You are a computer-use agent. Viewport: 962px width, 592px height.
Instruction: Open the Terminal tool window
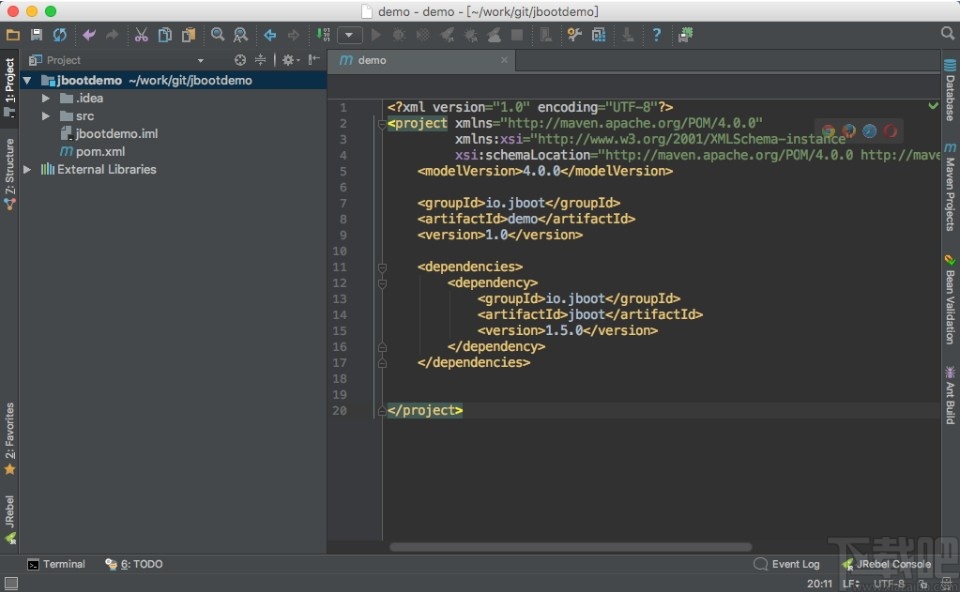point(56,564)
